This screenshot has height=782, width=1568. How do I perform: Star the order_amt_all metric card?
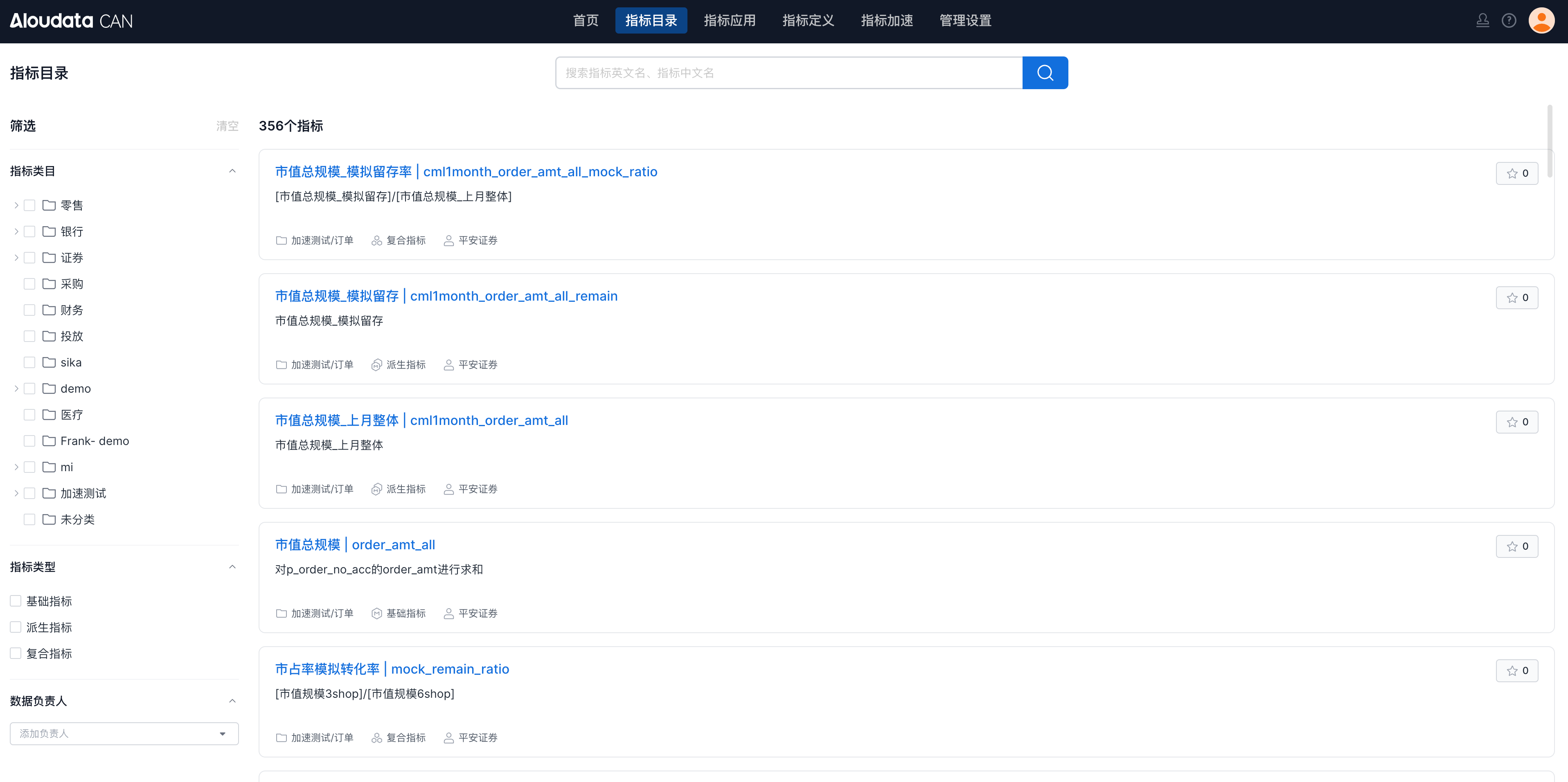click(1516, 546)
